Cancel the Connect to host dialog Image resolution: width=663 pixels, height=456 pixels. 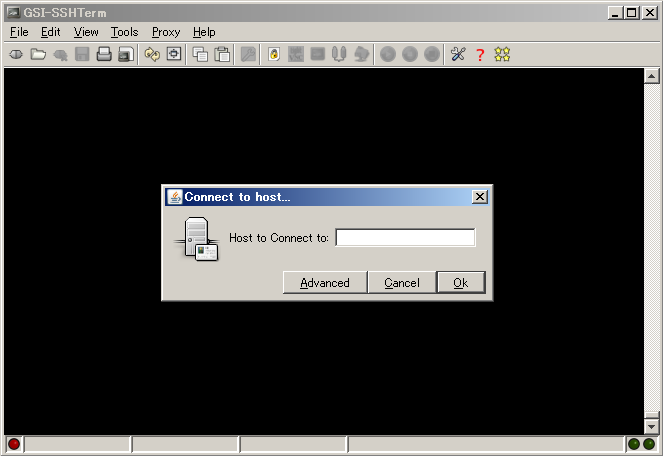pyautogui.click(x=402, y=283)
